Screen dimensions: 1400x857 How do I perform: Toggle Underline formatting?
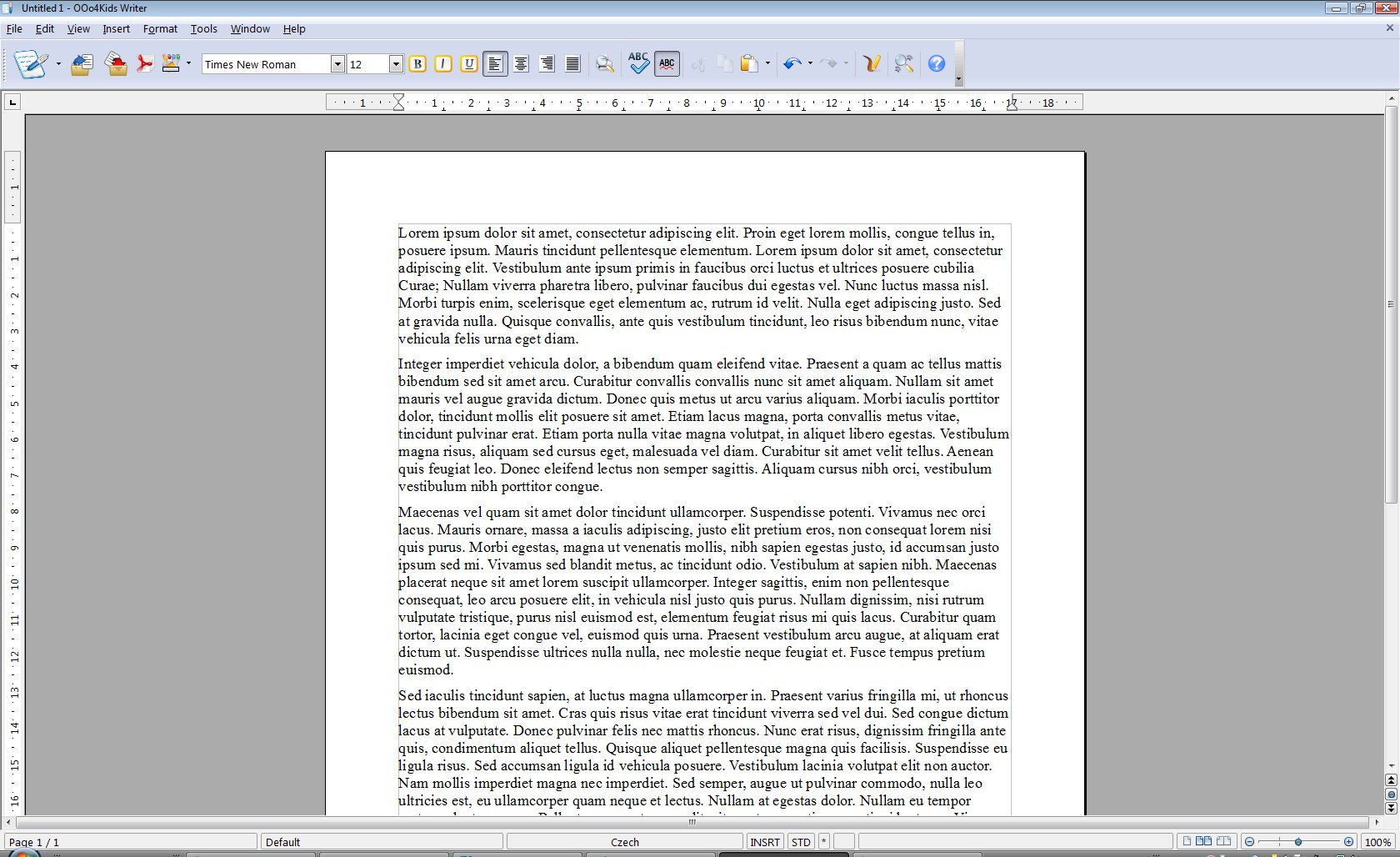469,64
